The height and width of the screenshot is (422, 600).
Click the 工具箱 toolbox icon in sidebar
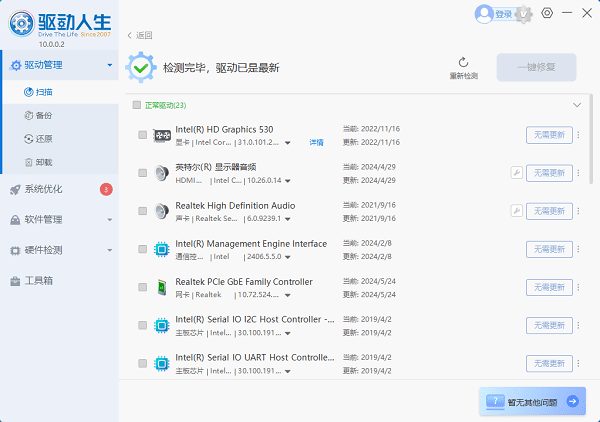[15, 281]
